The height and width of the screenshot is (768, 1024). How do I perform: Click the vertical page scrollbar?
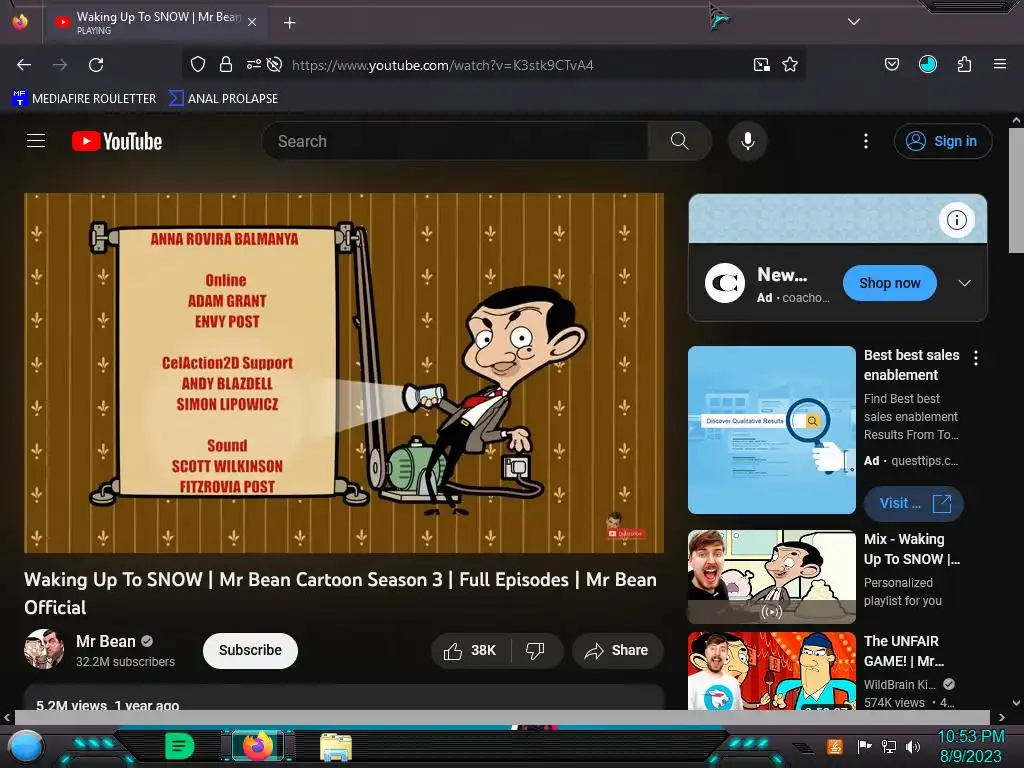[x=1016, y=191]
